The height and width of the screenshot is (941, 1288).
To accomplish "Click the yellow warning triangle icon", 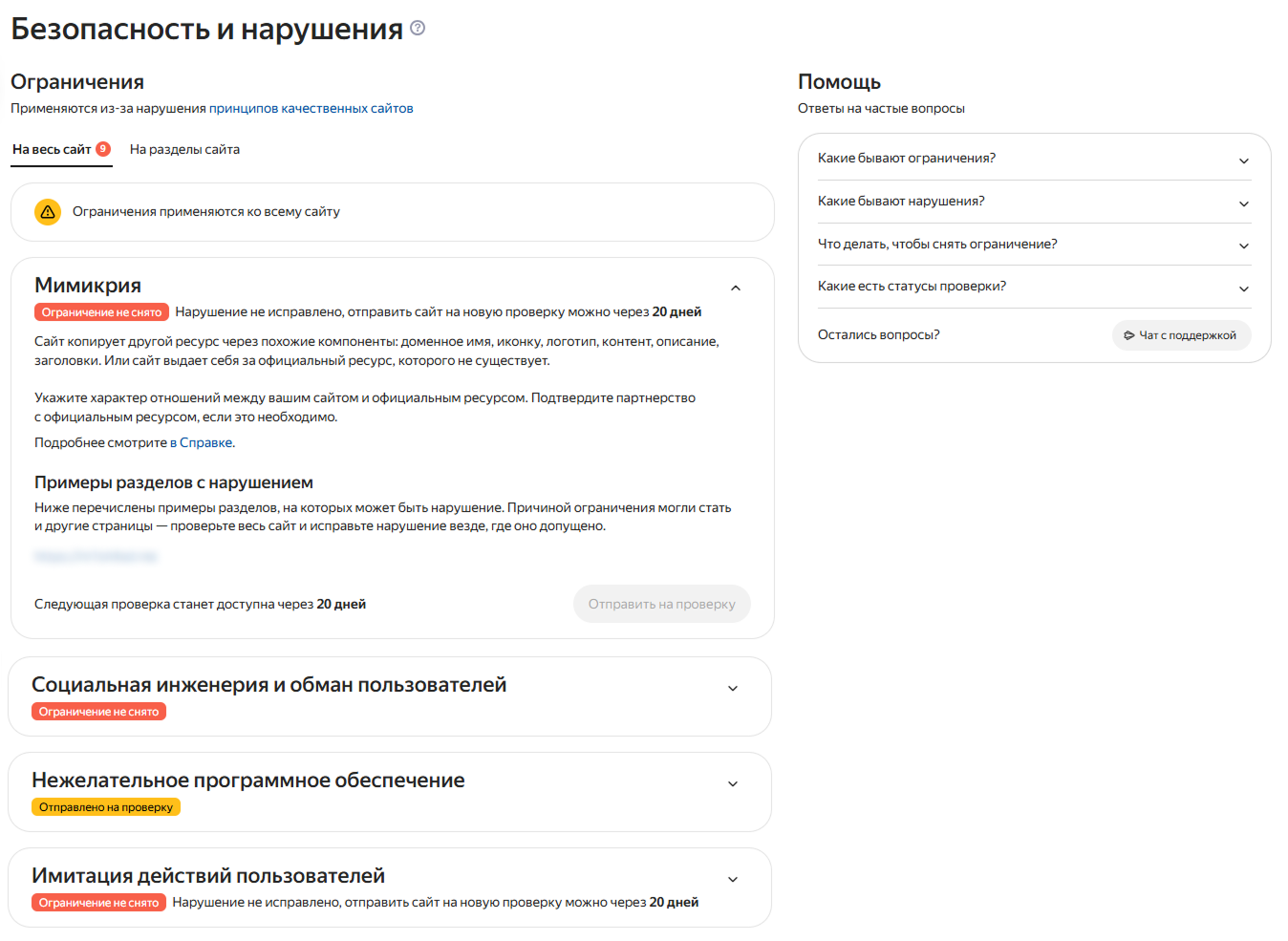I will click(48, 212).
